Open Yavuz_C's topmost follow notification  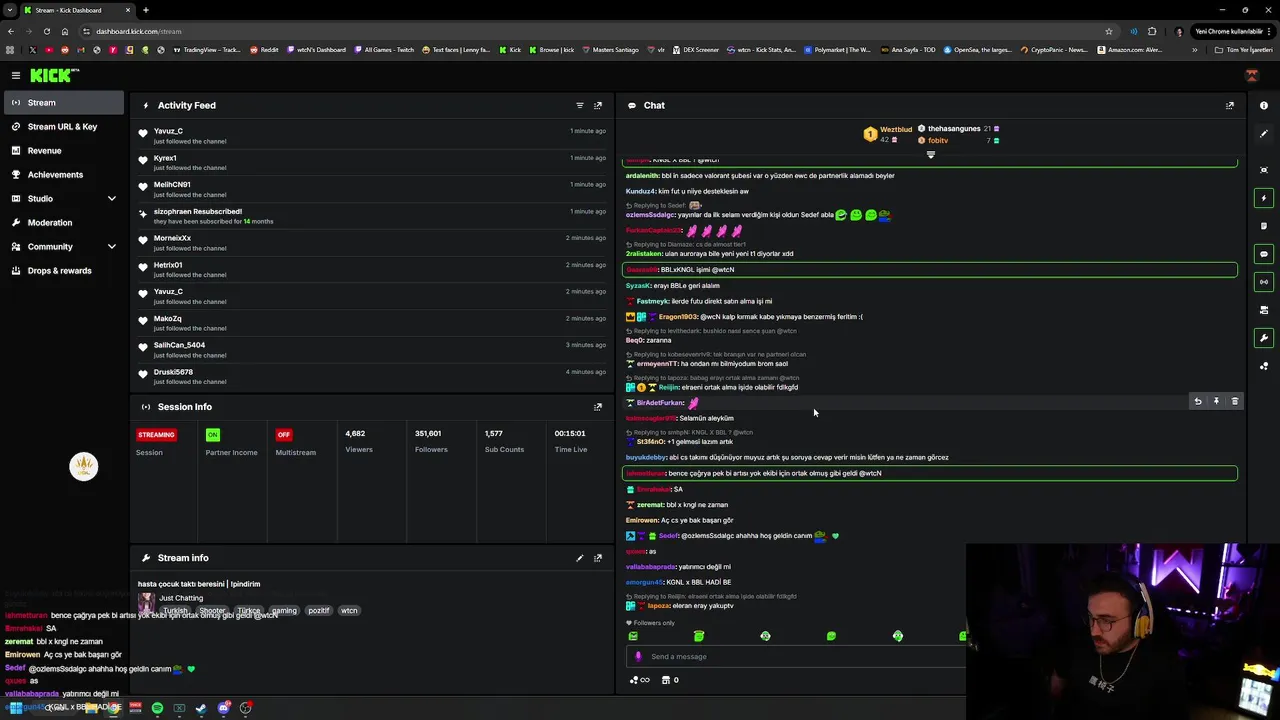pyautogui.click(x=372, y=135)
